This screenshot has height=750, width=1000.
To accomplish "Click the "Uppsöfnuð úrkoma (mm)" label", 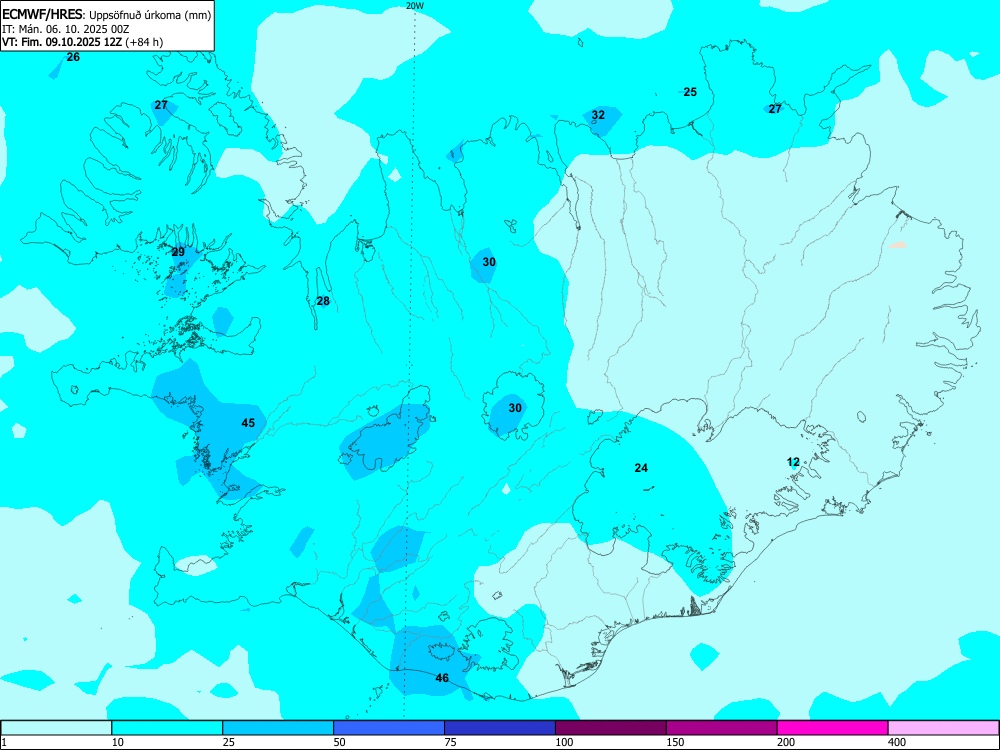I will click(150, 16).
